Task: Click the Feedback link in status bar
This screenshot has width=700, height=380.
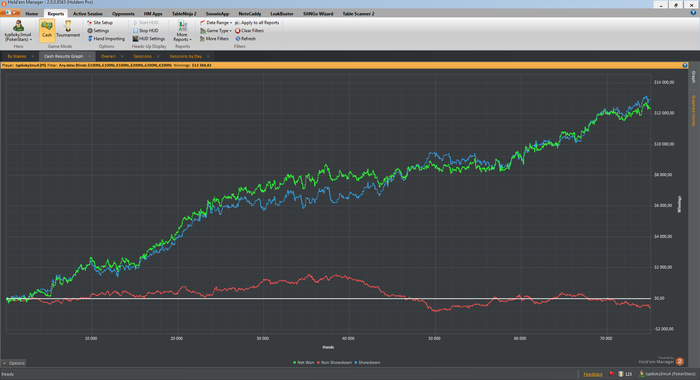Action: click(593, 374)
